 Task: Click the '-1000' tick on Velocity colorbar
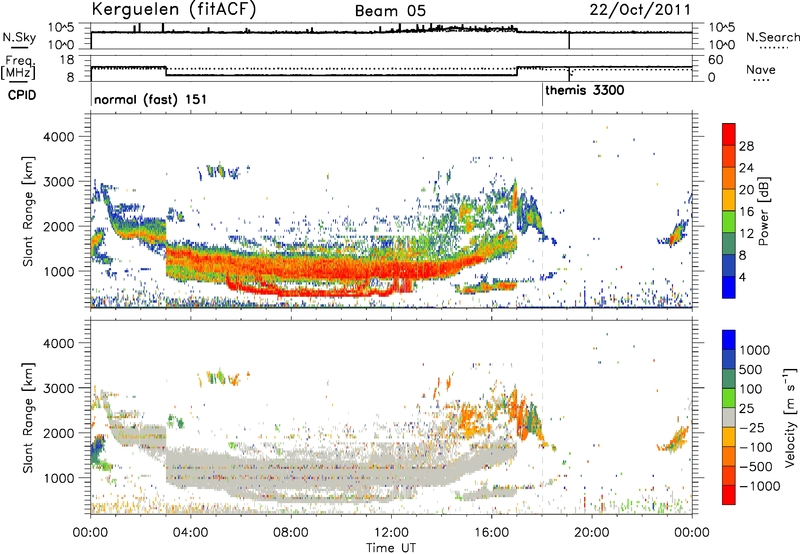pos(760,486)
